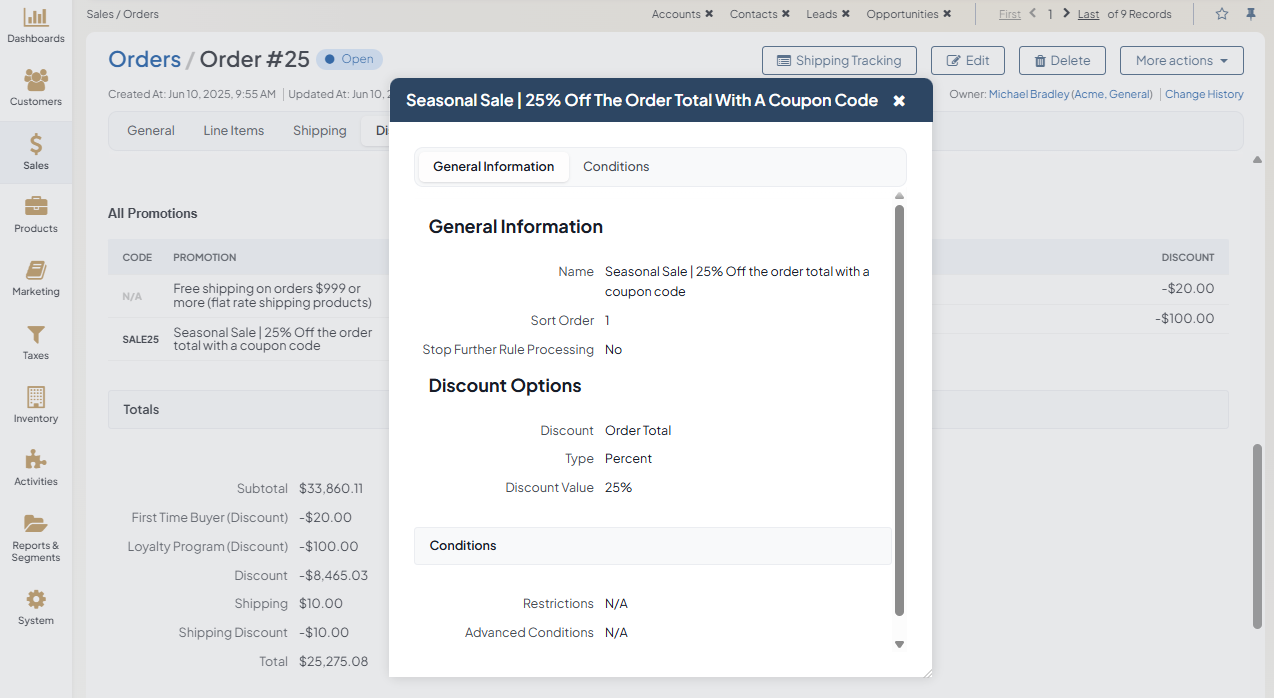1274x698 pixels.
Task: Open the Change History link
Action: click(x=1204, y=94)
